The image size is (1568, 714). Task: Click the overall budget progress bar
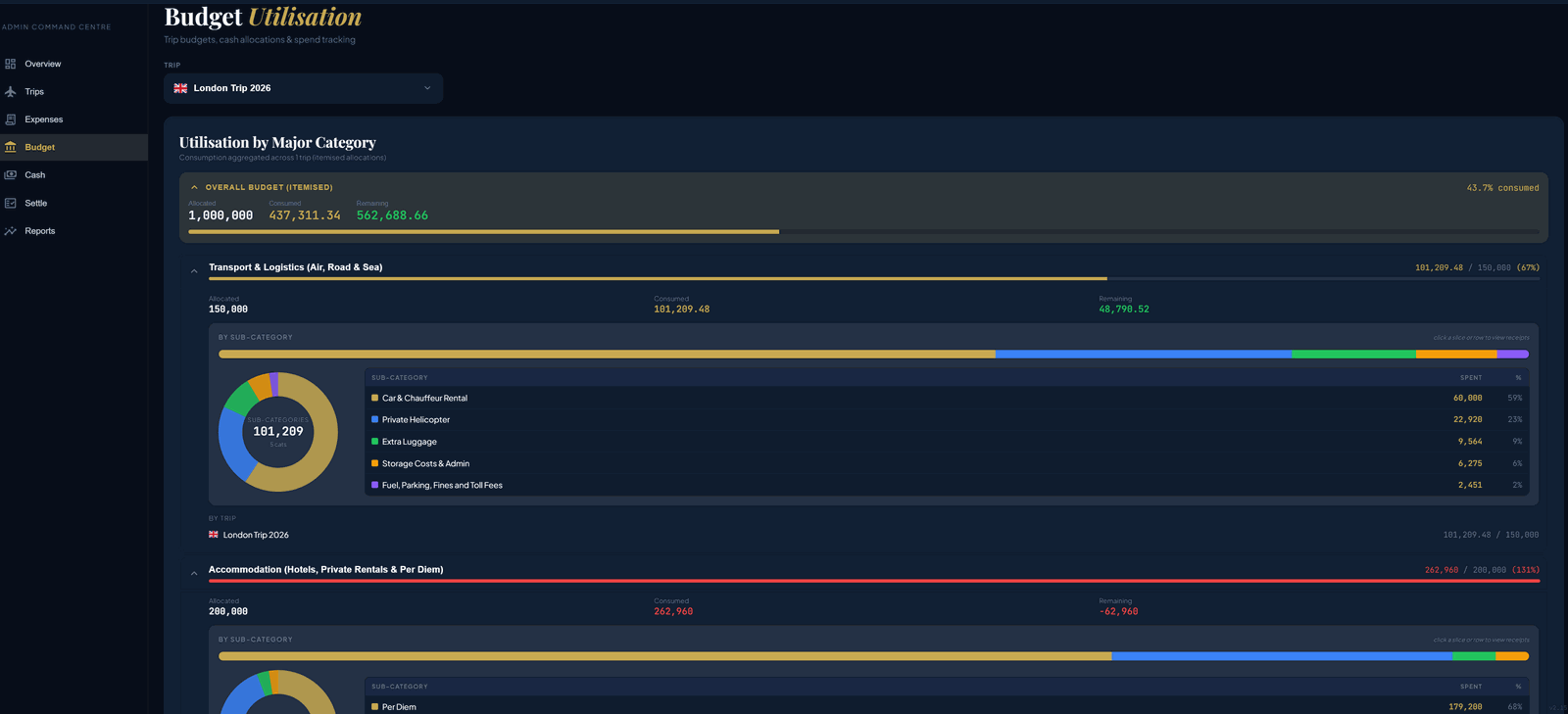[x=863, y=232]
